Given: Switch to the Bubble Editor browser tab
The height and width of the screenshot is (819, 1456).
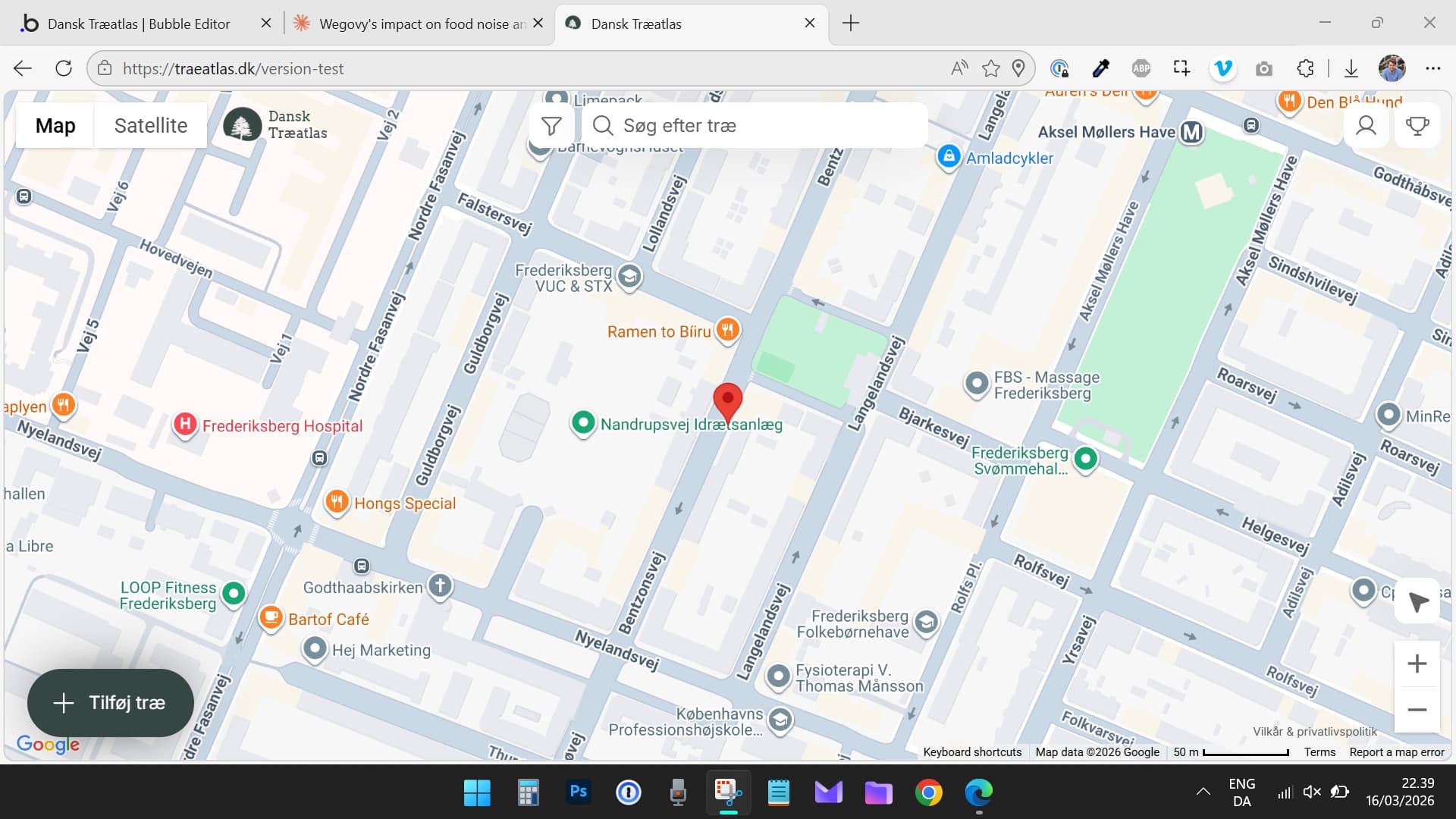Looking at the screenshot, I should 138,24.
